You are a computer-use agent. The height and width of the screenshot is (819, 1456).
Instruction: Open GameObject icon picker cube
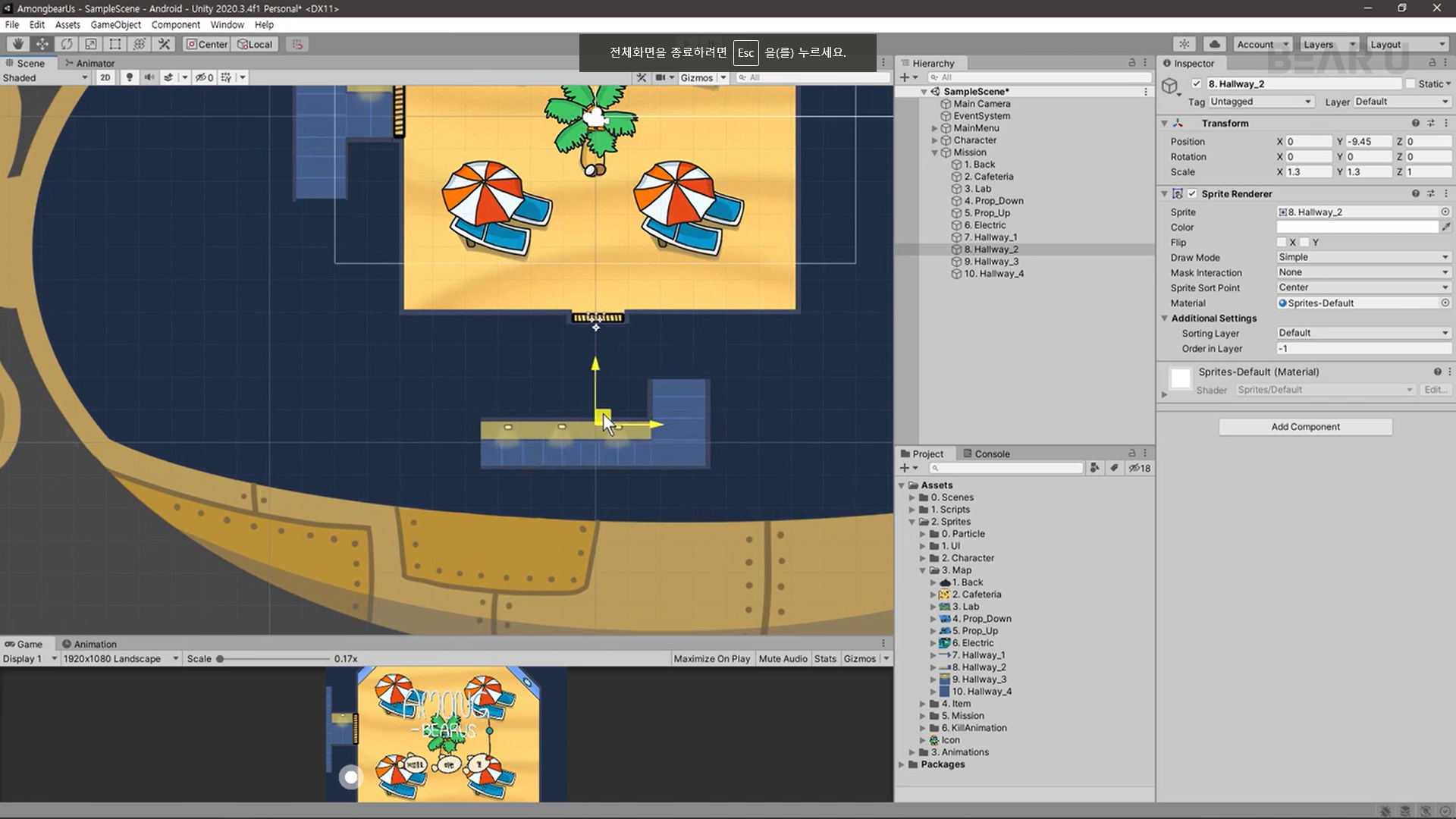(x=1170, y=86)
